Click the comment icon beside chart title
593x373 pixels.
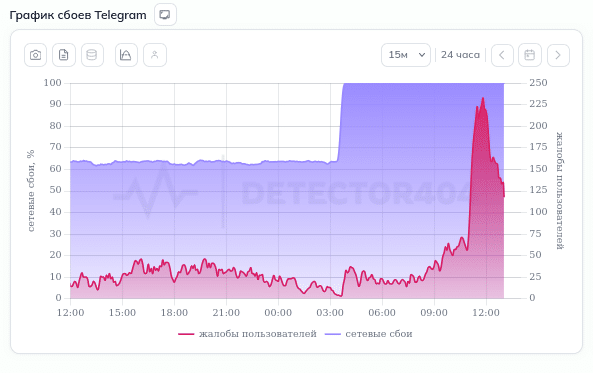pos(165,15)
